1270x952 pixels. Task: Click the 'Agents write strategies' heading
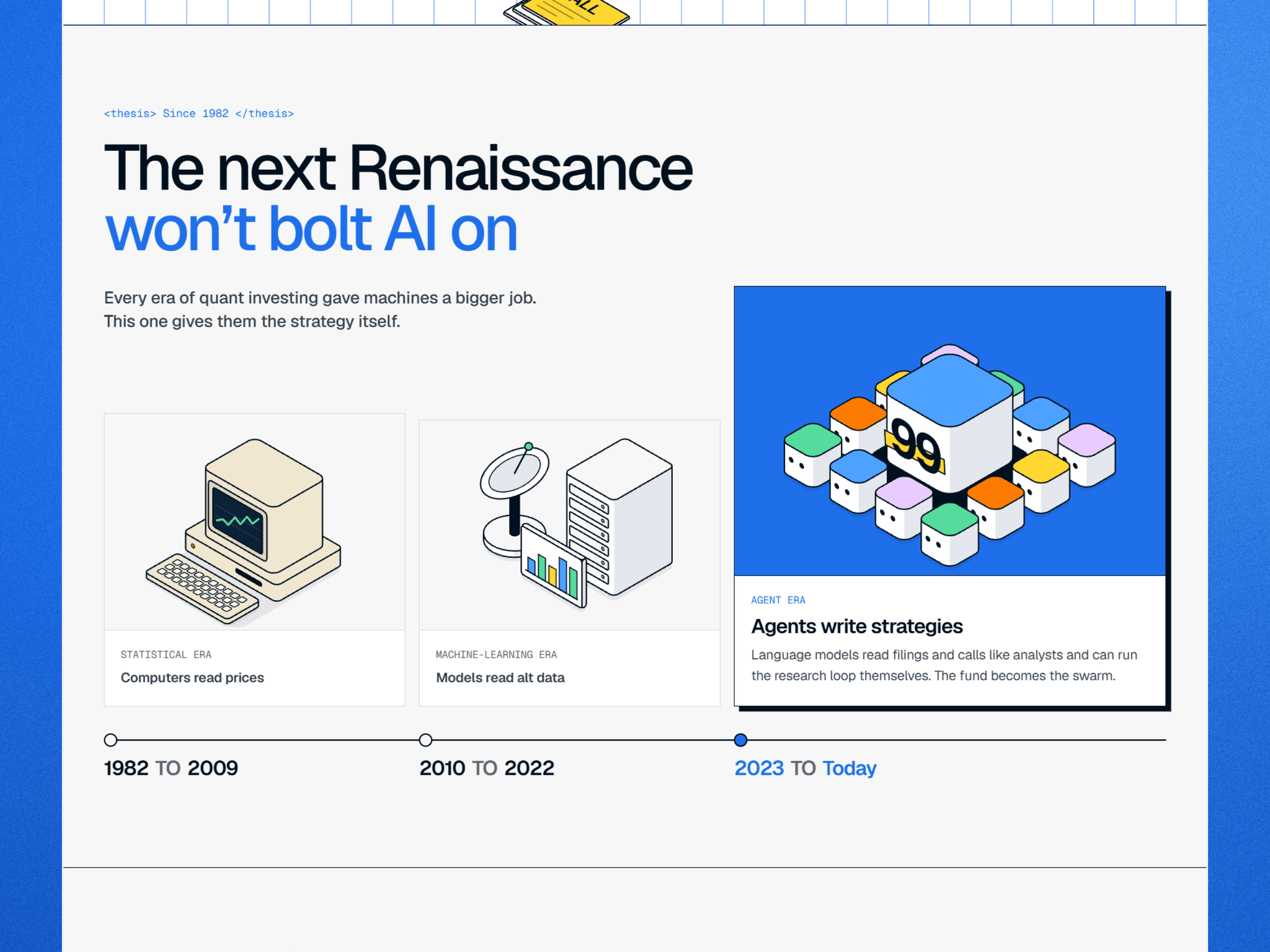point(857,627)
